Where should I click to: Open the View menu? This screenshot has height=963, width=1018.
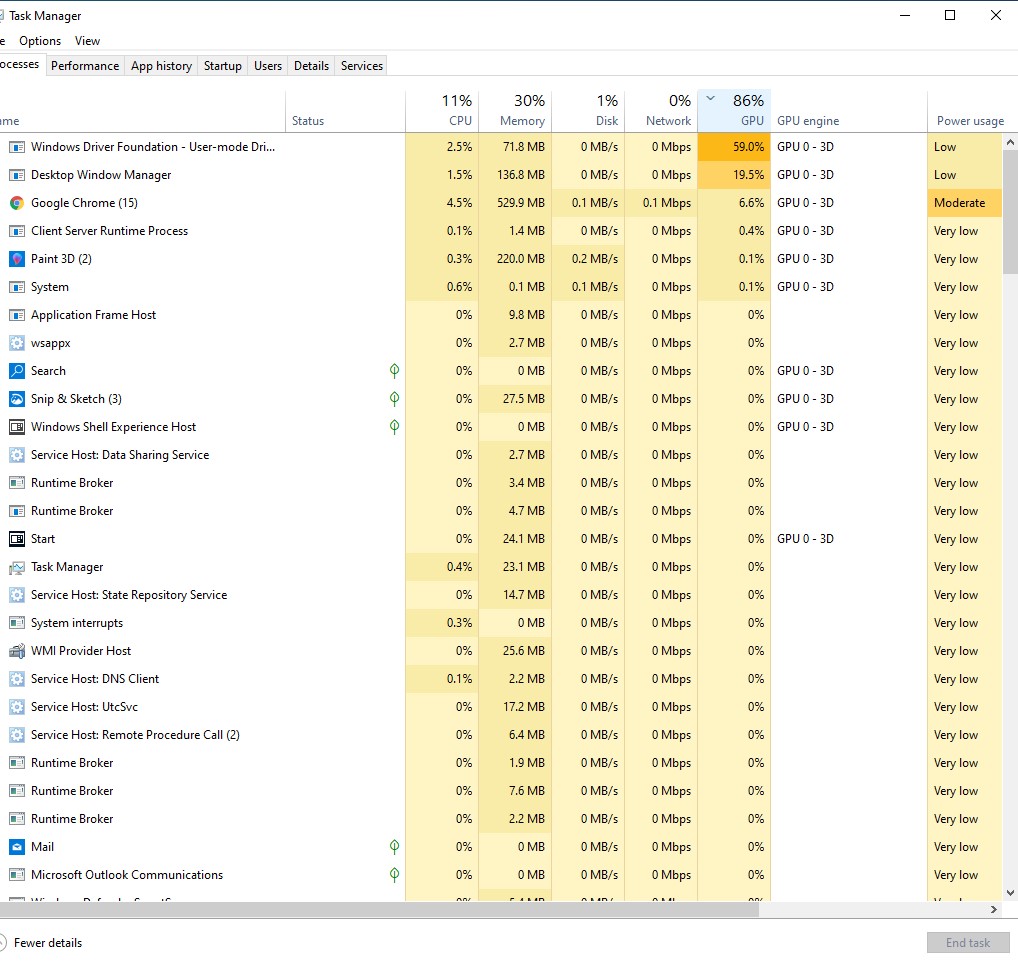[87, 41]
